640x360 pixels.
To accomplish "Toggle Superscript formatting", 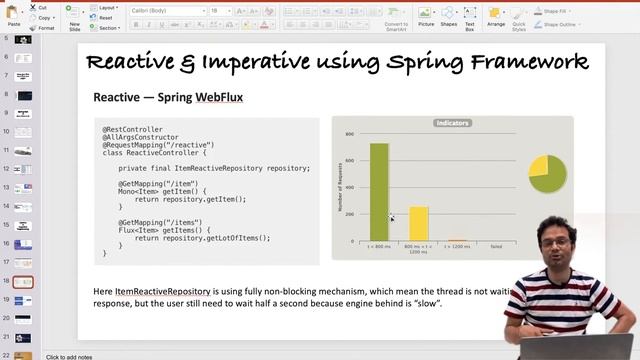I will click(x=188, y=25).
